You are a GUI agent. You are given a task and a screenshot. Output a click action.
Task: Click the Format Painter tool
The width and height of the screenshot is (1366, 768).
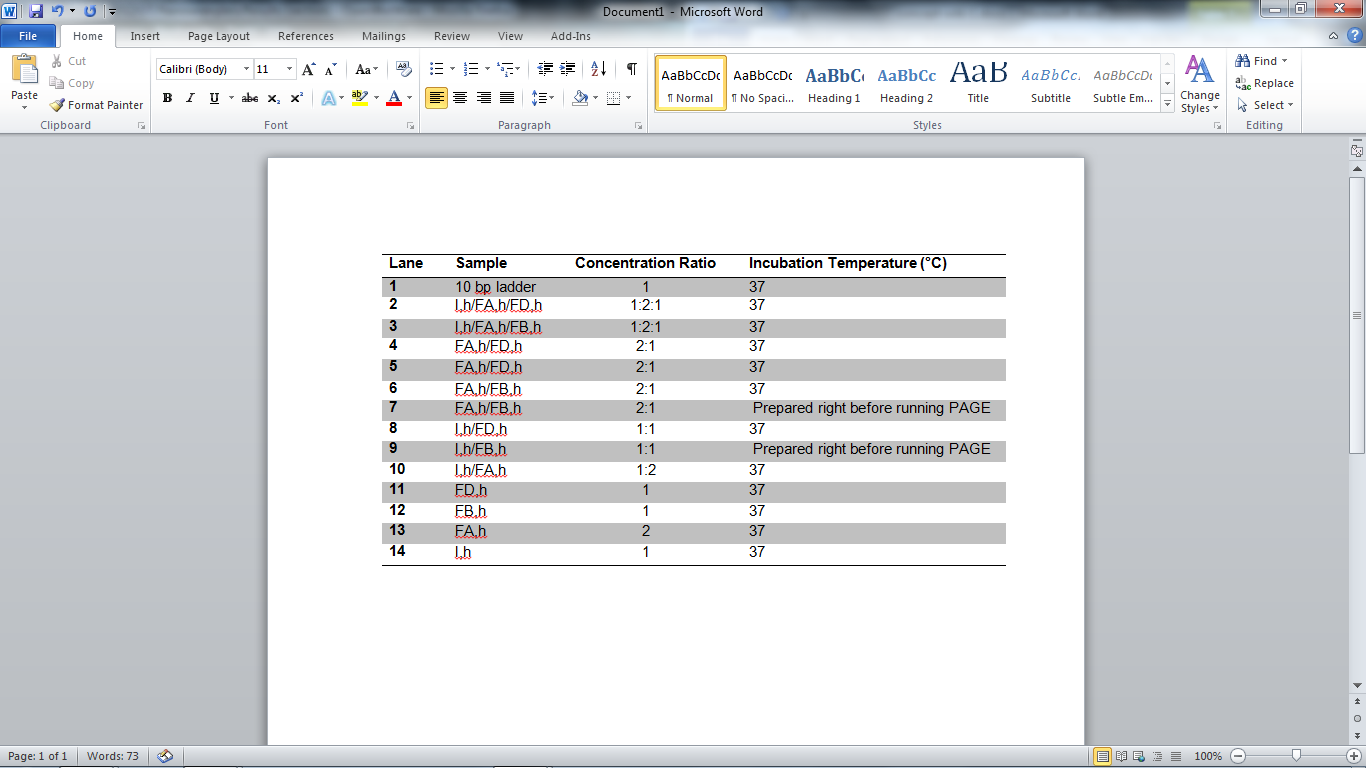click(x=97, y=105)
